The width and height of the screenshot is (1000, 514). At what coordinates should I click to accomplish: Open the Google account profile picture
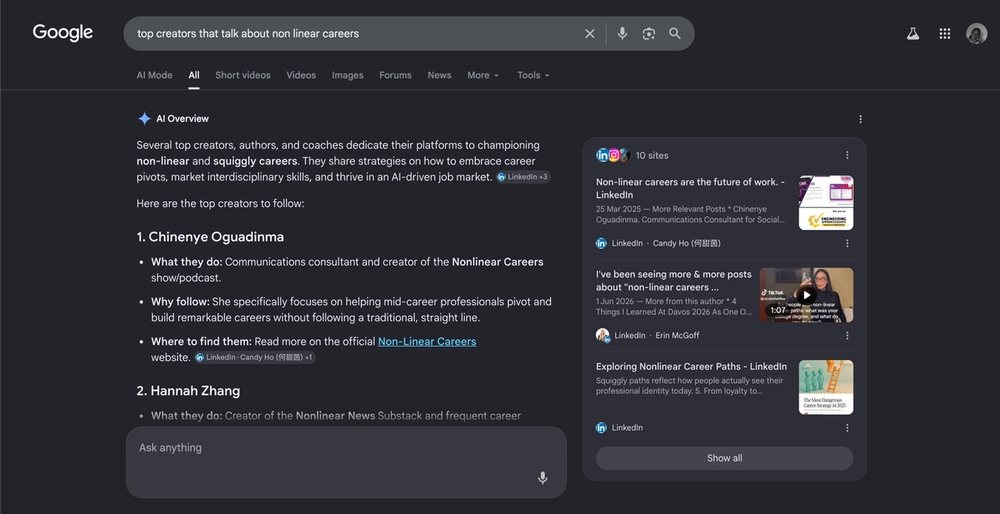976,34
